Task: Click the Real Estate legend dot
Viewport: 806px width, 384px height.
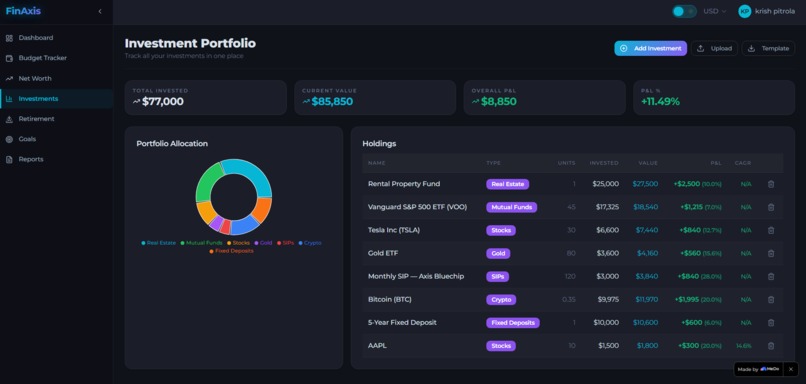Action: pos(143,243)
